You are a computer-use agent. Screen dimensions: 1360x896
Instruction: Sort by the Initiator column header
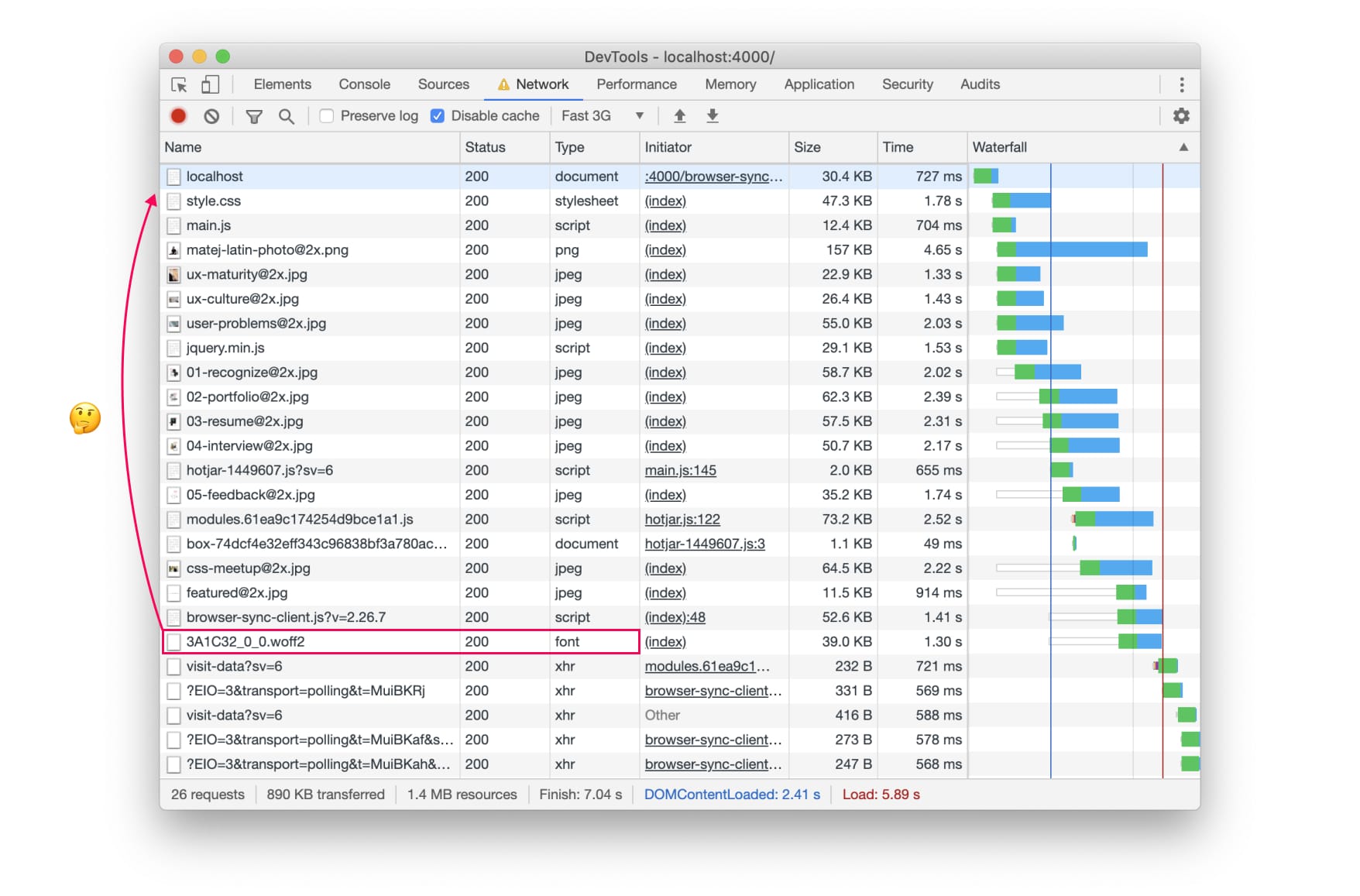tap(714, 147)
